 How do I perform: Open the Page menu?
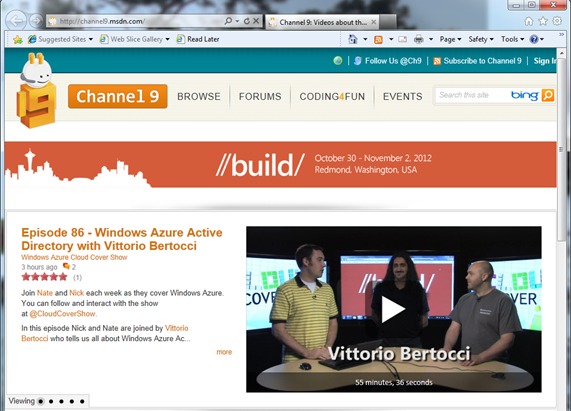450,39
